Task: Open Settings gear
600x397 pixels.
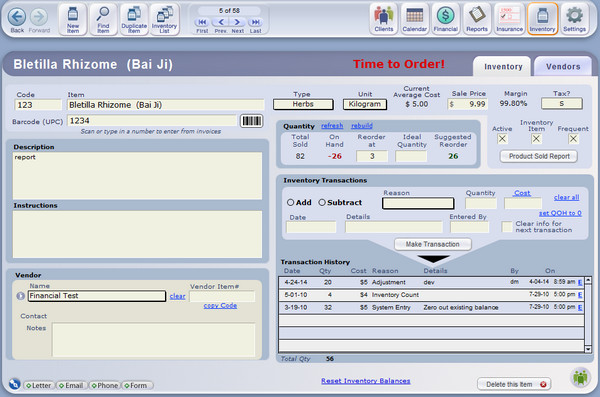Action: click(574, 19)
